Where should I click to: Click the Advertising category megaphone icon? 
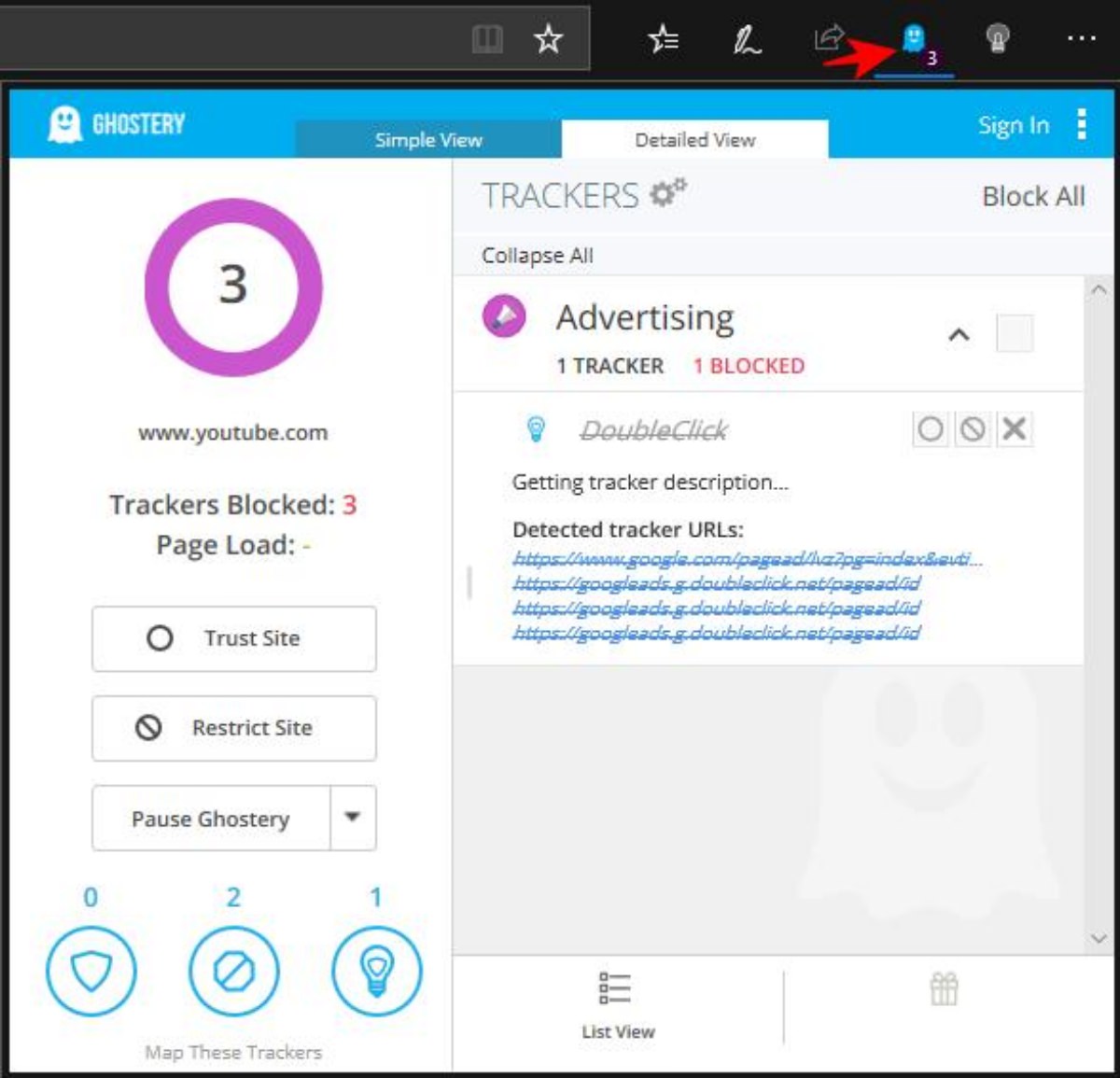pos(504,317)
